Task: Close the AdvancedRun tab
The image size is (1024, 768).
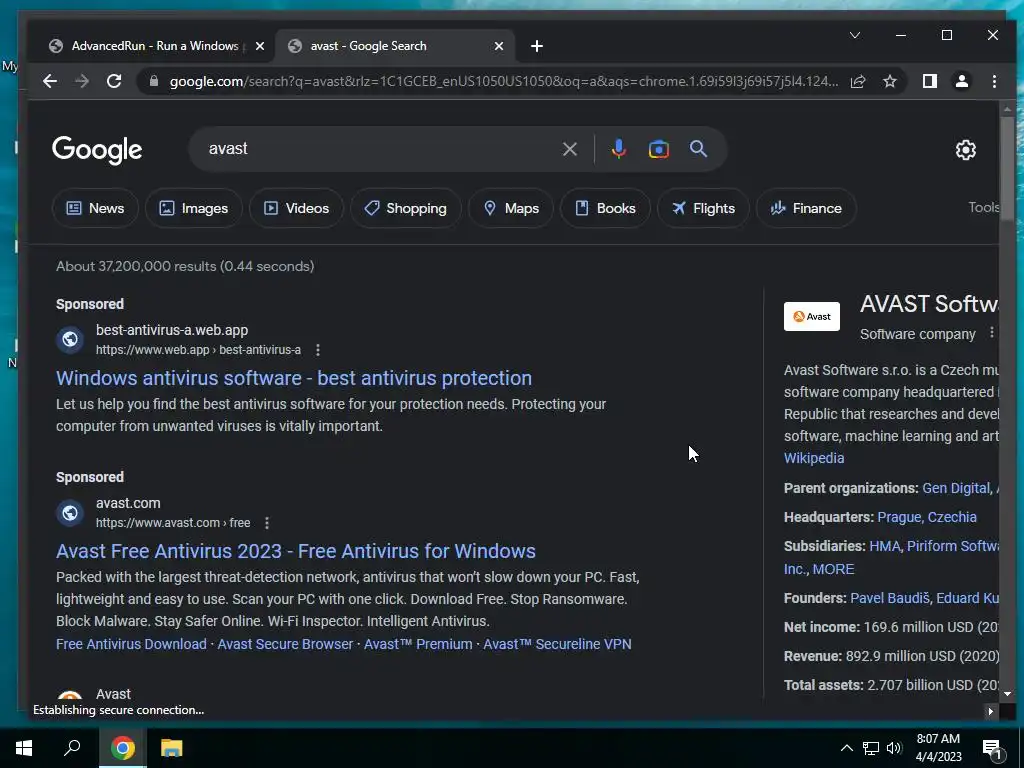Action: tap(260, 46)
